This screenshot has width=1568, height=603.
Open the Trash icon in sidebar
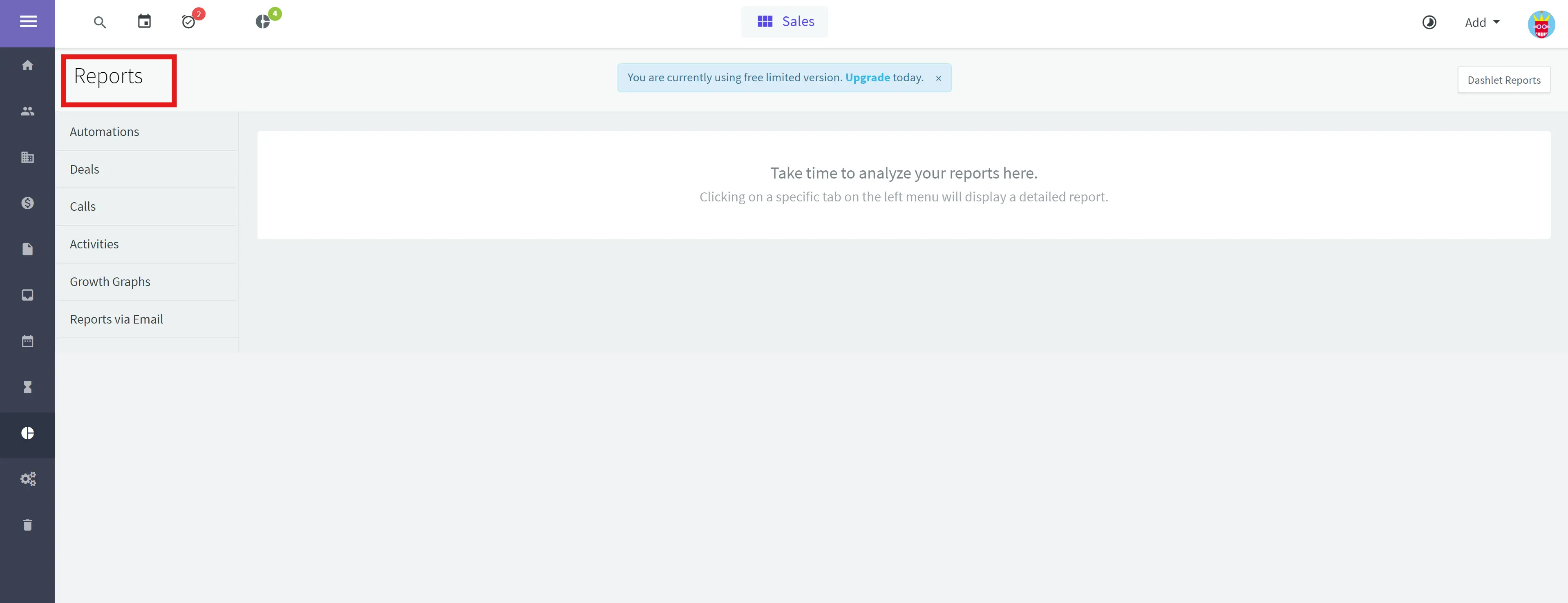[x=27, y=525]
